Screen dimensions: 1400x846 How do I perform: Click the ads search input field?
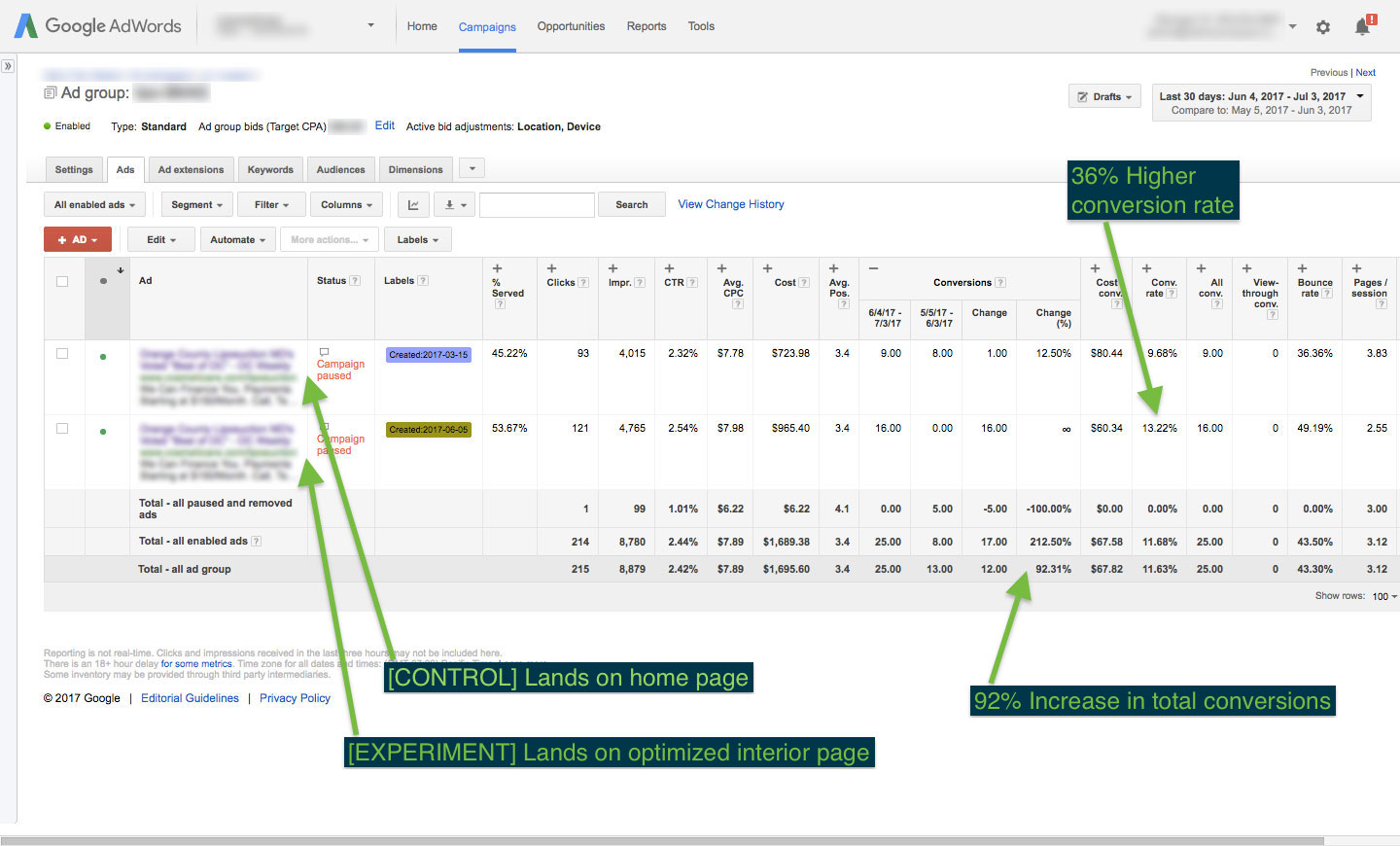pyautogui.click(x=537, y=205)
